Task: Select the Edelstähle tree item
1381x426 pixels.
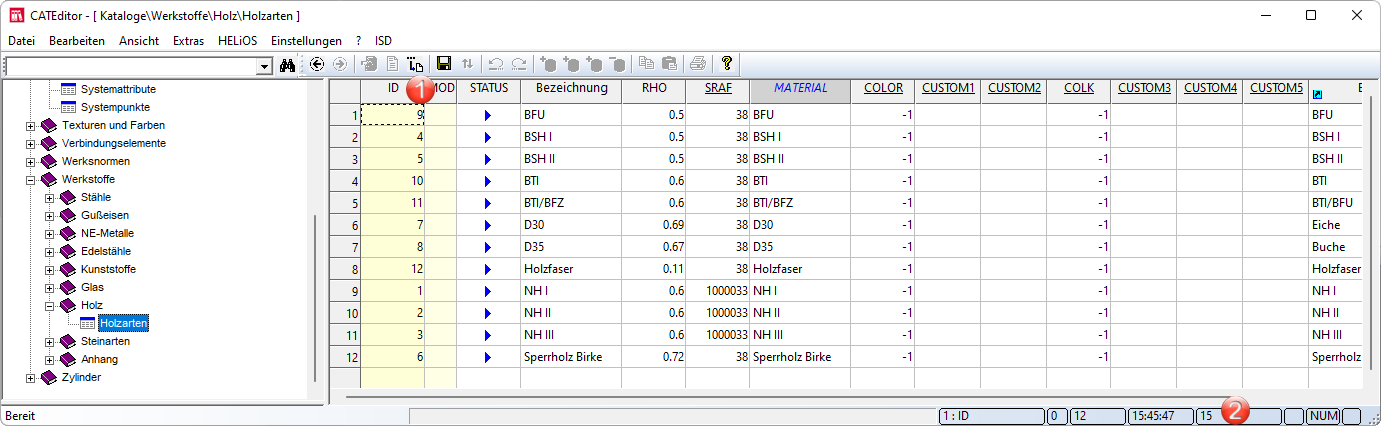Action: click(x=106, y=251)
